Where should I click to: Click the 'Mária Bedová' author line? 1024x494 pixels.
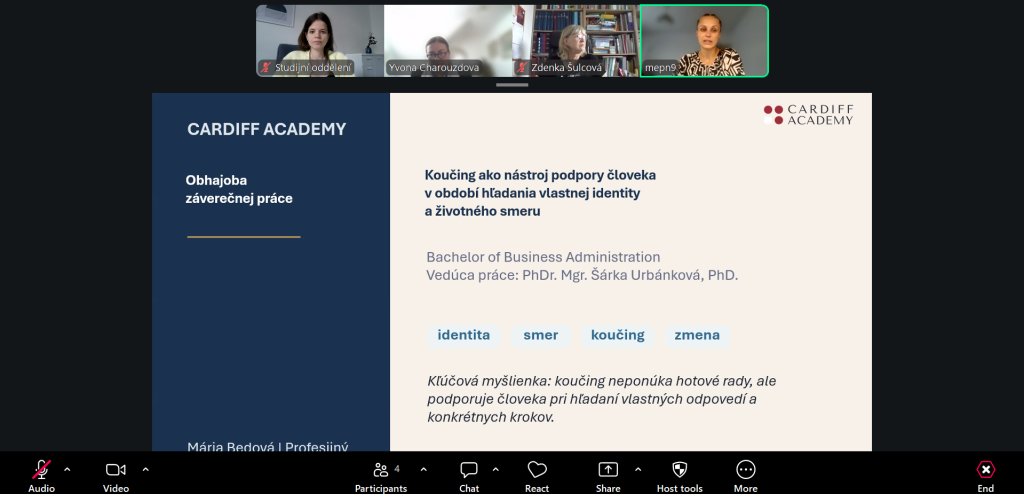point(268,446)
